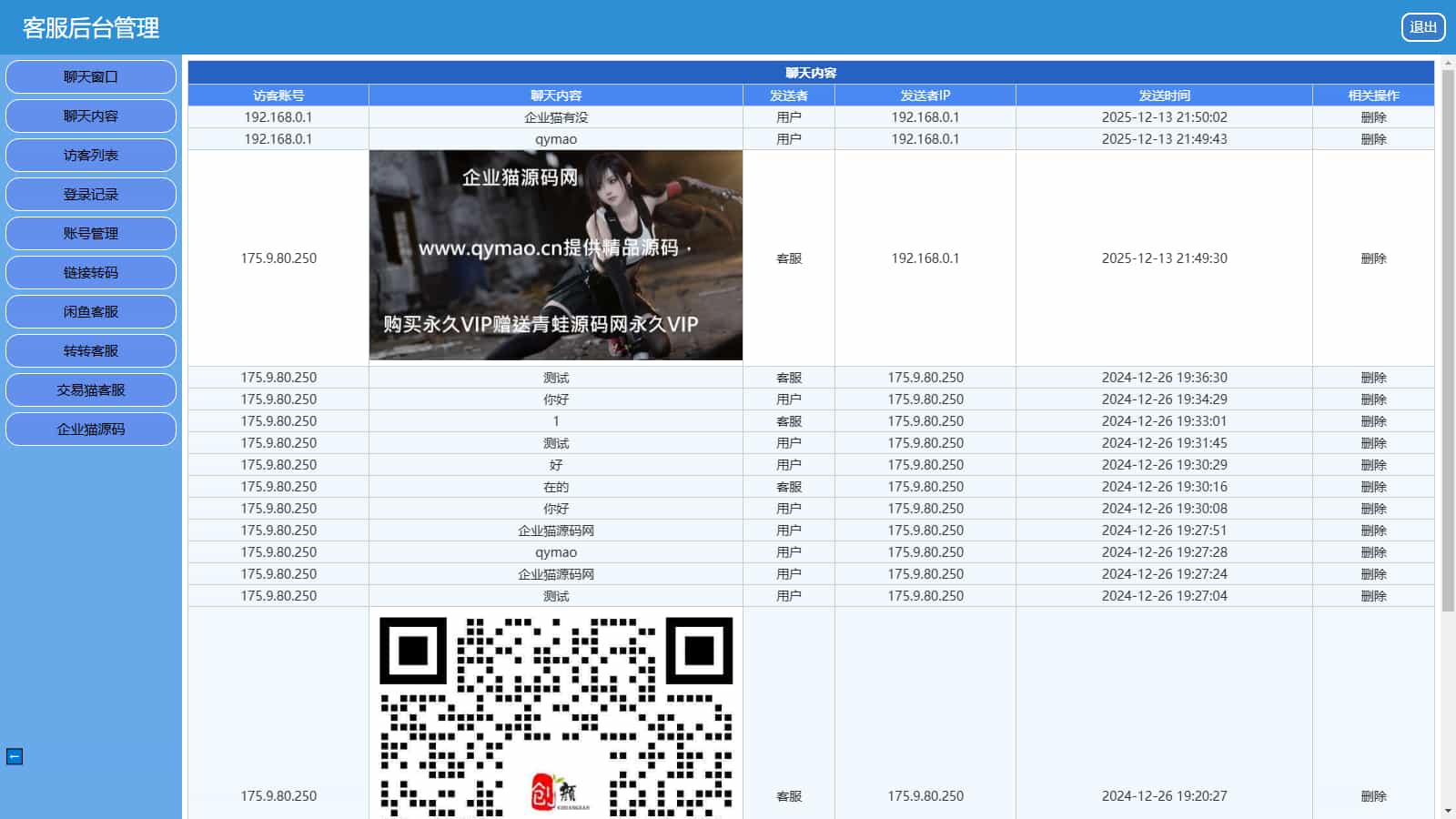Click the 退出 logout button
Image resolution: width=1456 pixels, height=819 pixels.
(x=1422, y=27)
